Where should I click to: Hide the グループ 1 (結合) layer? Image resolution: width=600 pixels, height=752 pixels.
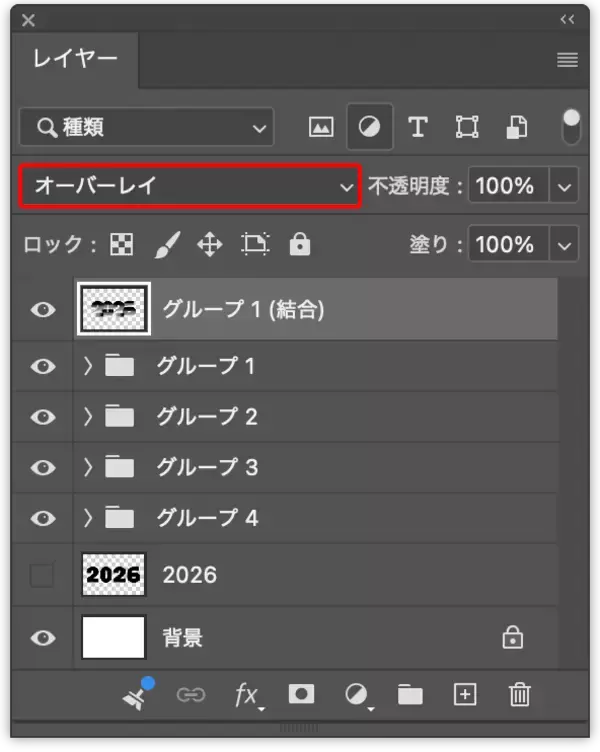(x=43, y=310)
